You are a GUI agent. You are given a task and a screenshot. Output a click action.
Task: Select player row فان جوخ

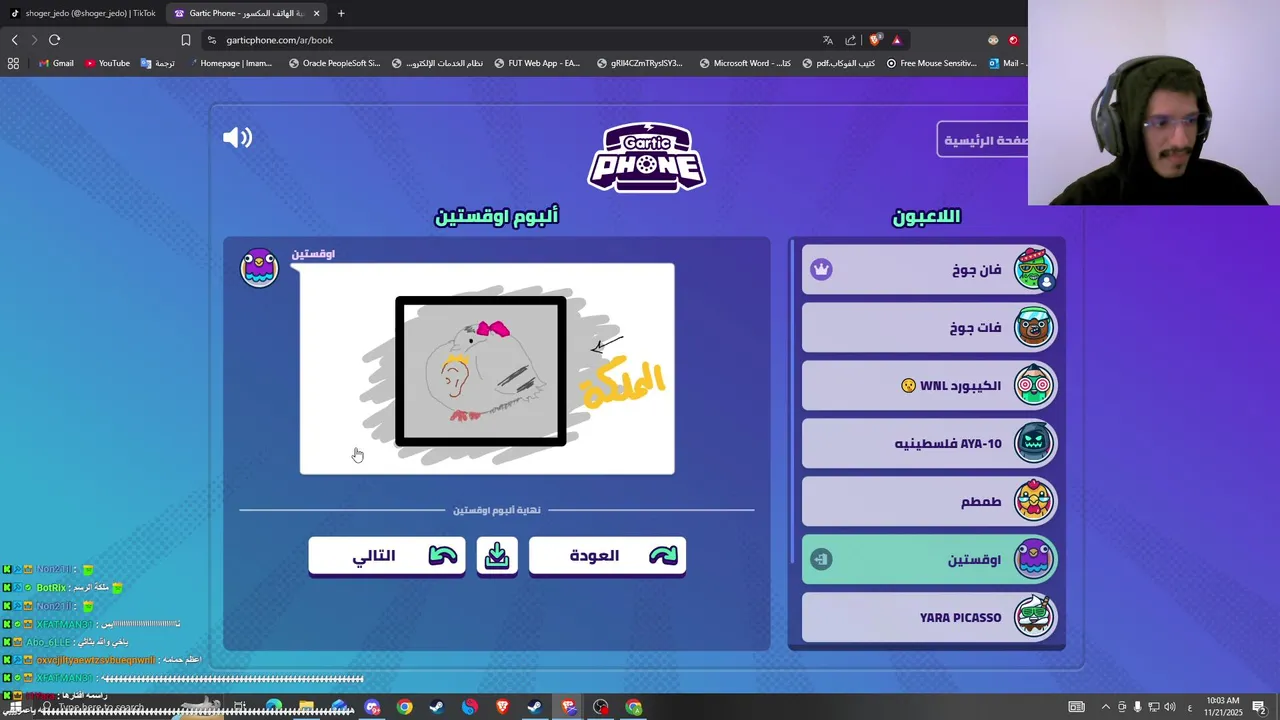(929, 270)
